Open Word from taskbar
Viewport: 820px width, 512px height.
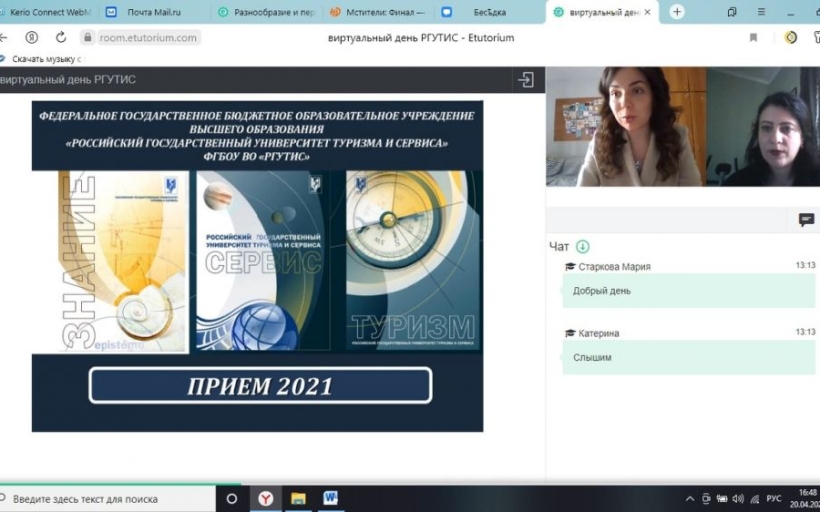[x=330, y=499]
